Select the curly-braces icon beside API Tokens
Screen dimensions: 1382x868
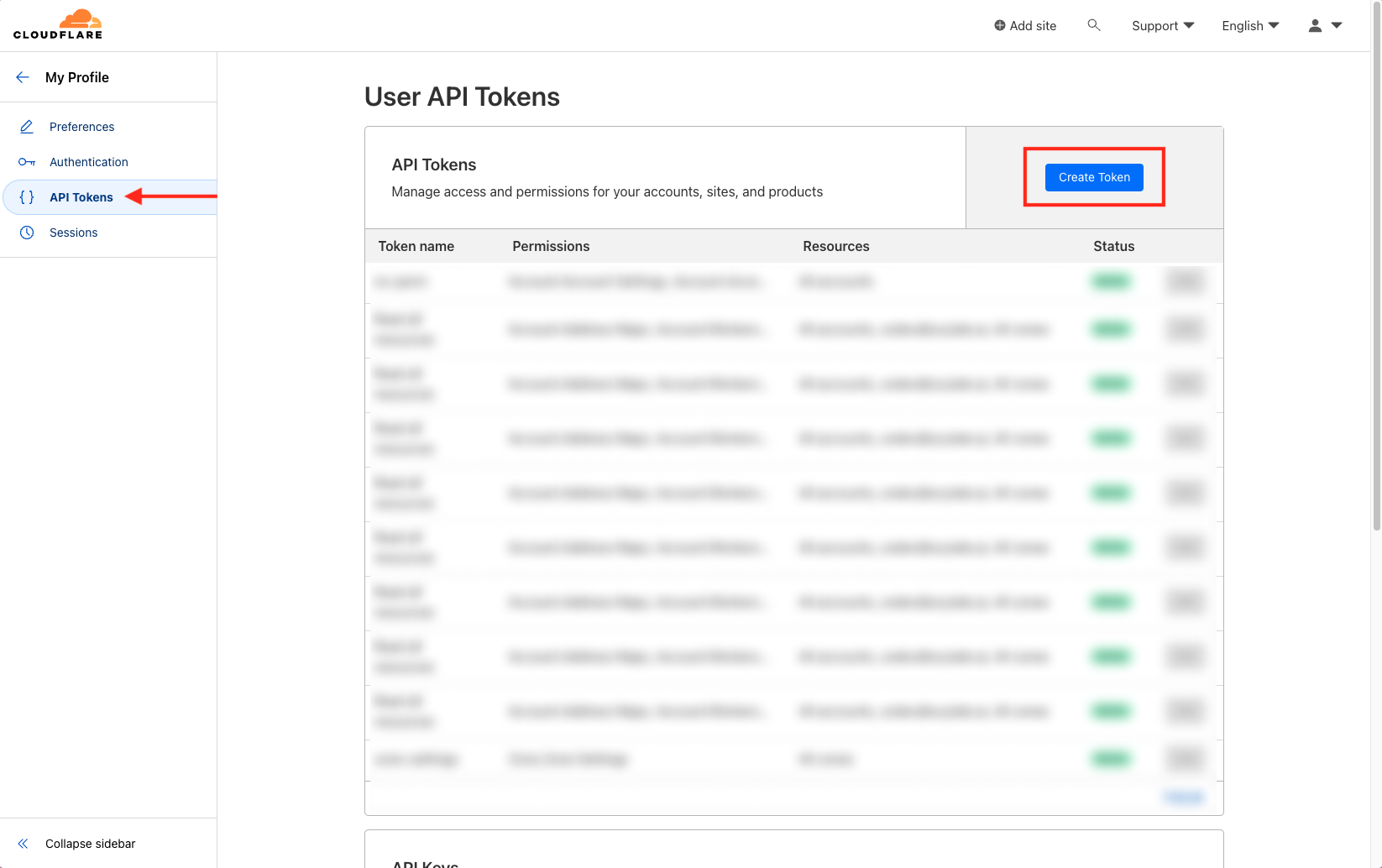click(x=26, y=196)
